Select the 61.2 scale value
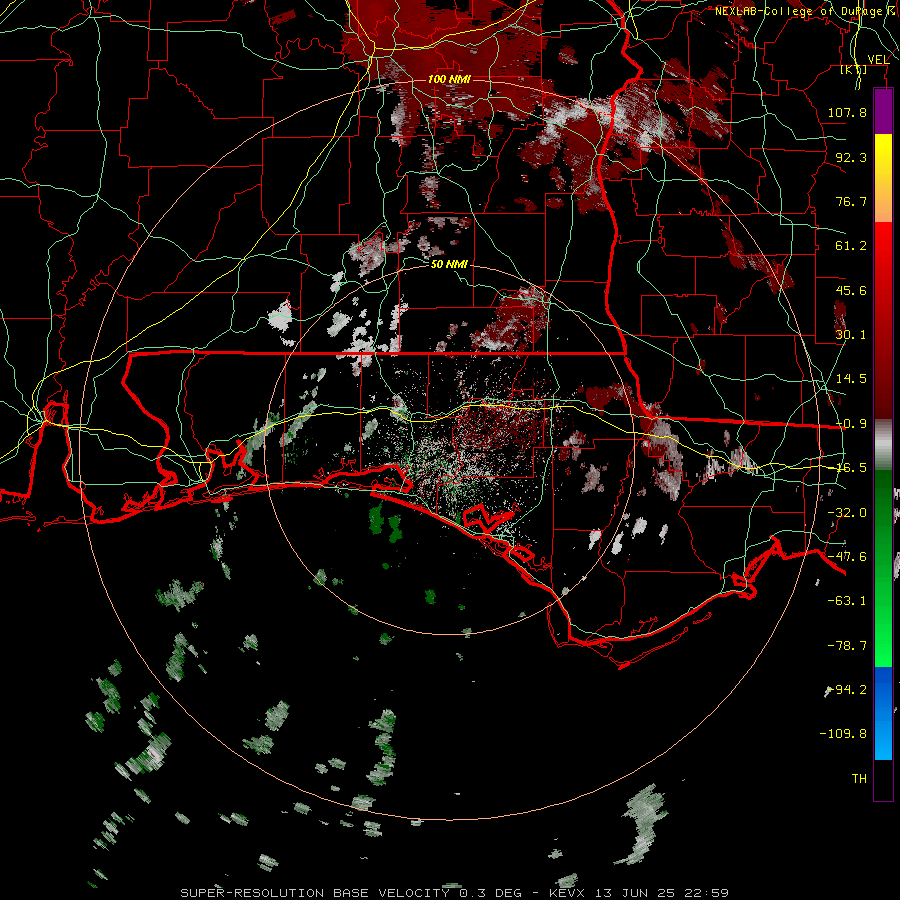The width and height of the screenshot is (900, 900). (x=851, y=246)
